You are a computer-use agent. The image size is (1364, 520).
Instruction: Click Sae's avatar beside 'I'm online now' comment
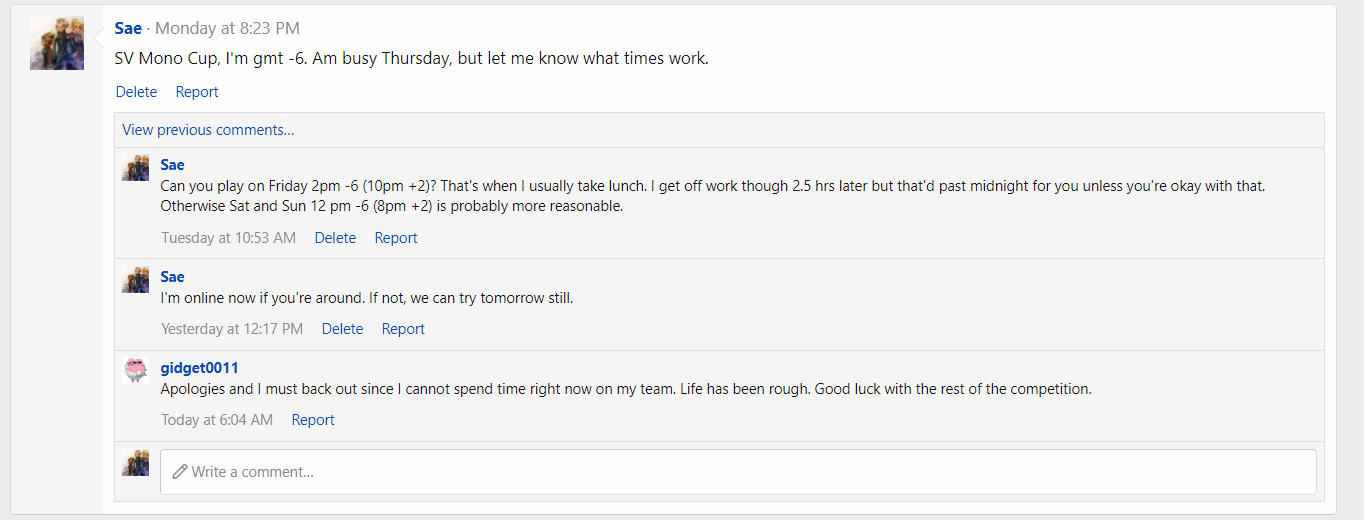tap(136, 280)
